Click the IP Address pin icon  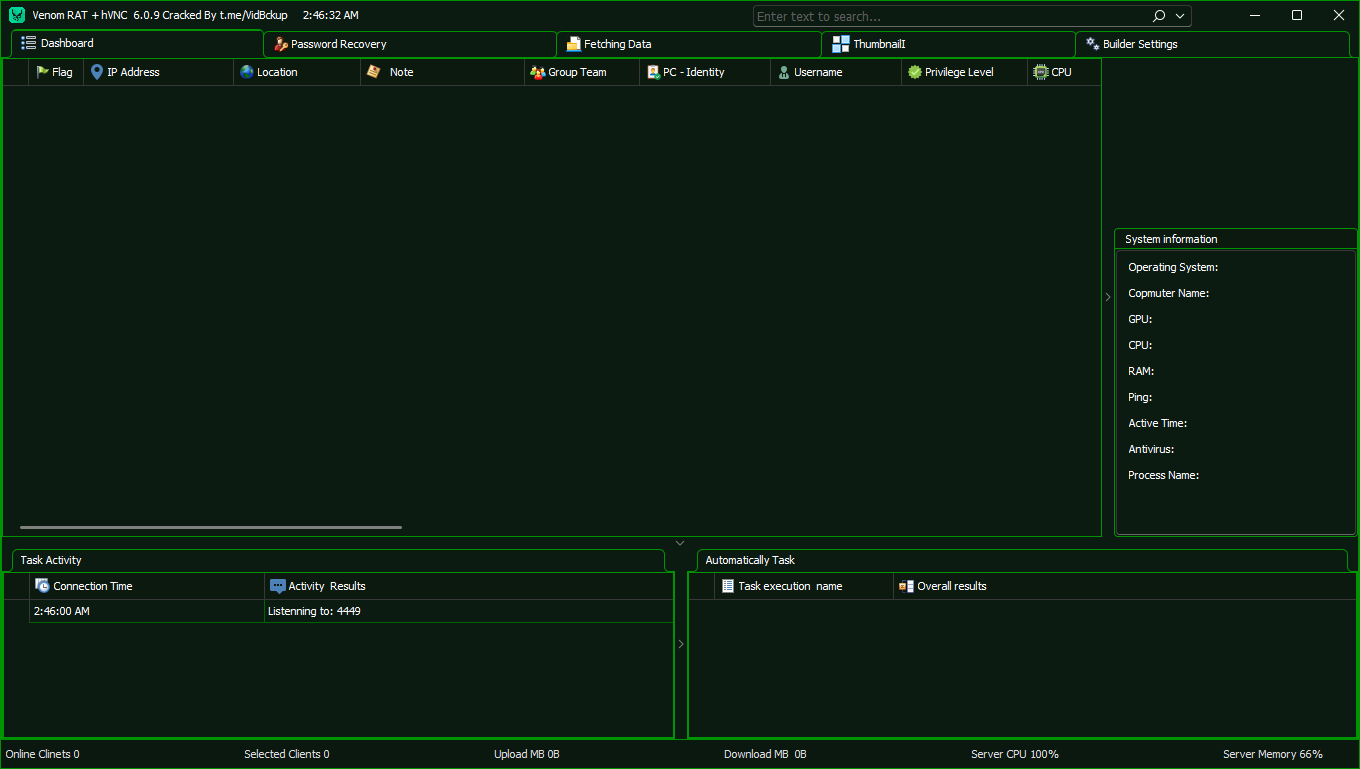tap(97, 72)
